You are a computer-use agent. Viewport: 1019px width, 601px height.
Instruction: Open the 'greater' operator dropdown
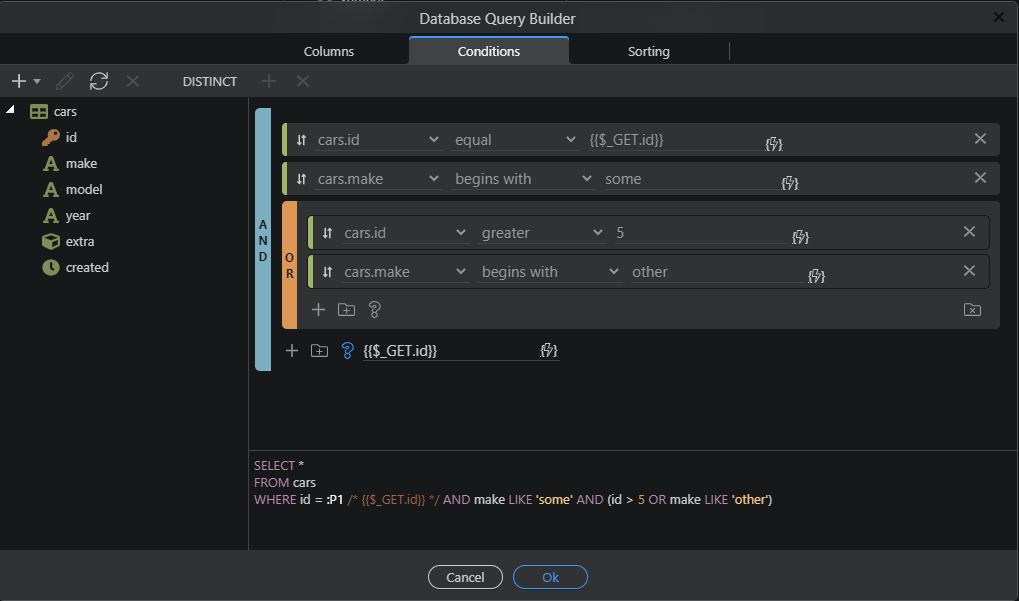[541, 233]
